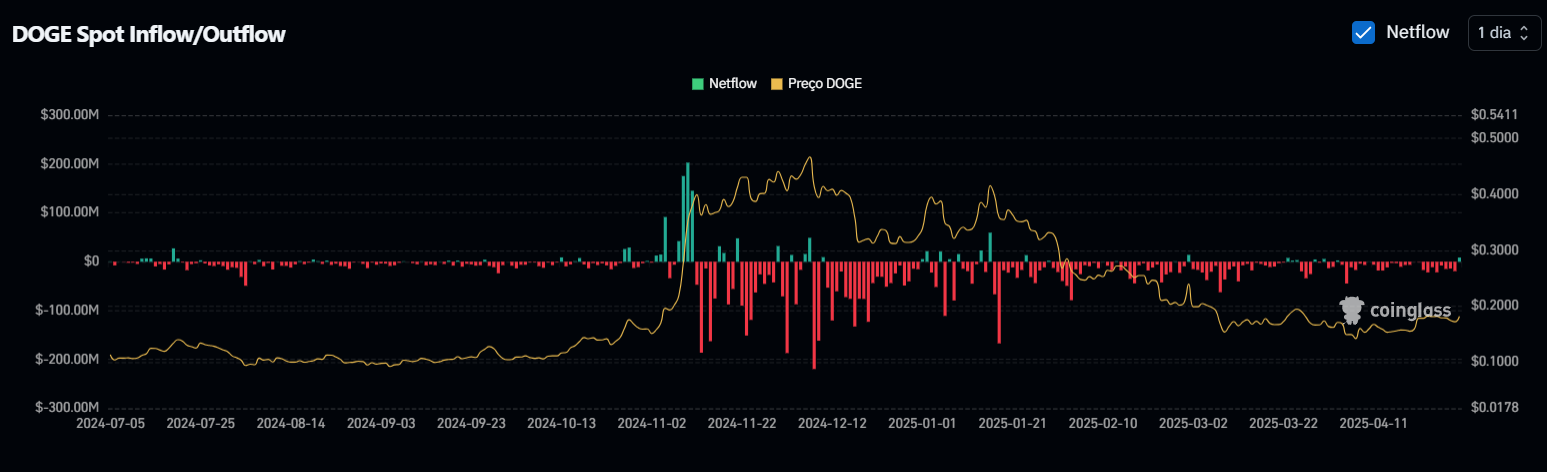Image resolution: width=1547 pixels, height=472 pixels.
Task: Click the $0.2000 right axis price label
Action: click(1495, 306)
